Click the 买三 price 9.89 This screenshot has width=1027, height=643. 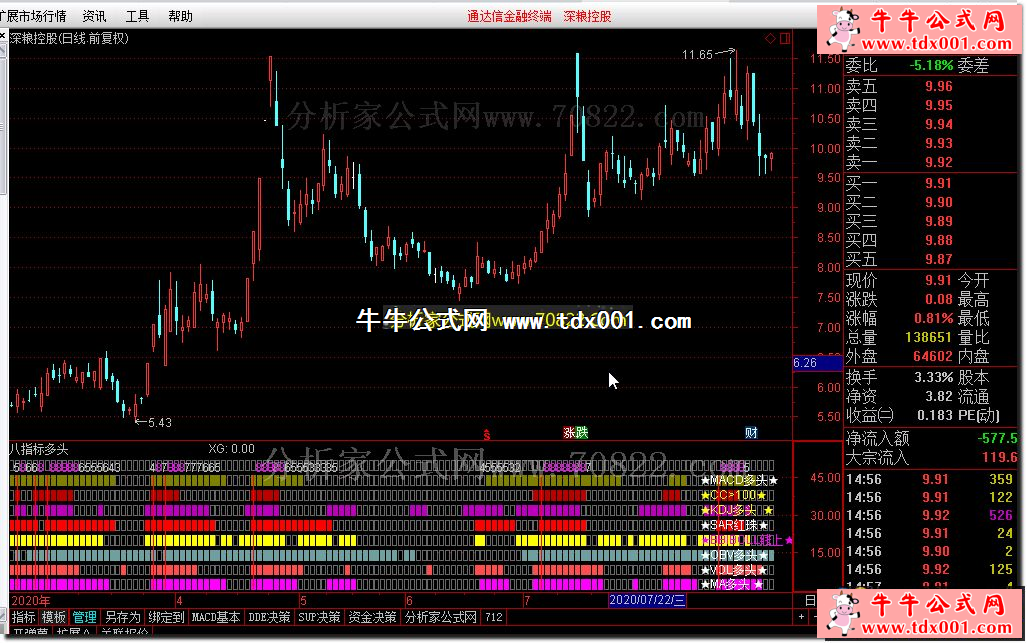coord(939,221)
